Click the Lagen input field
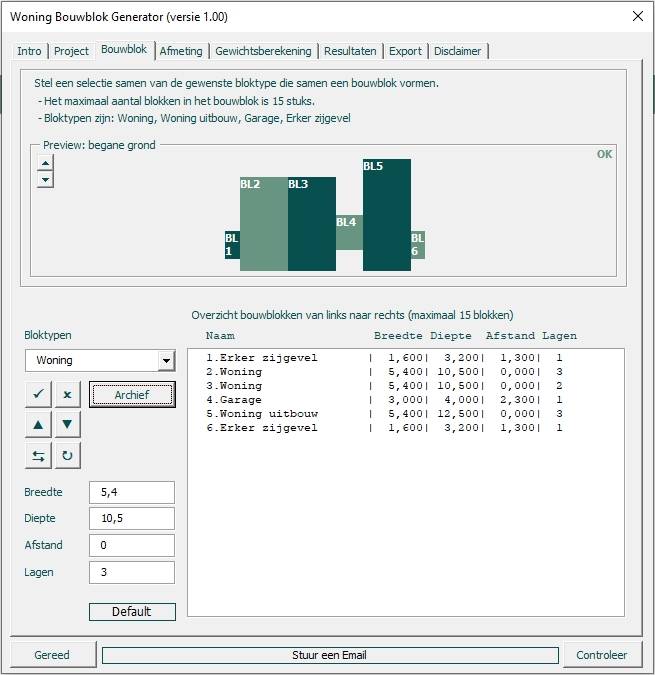This screenshot has width=655, height=675. (132, 573)
